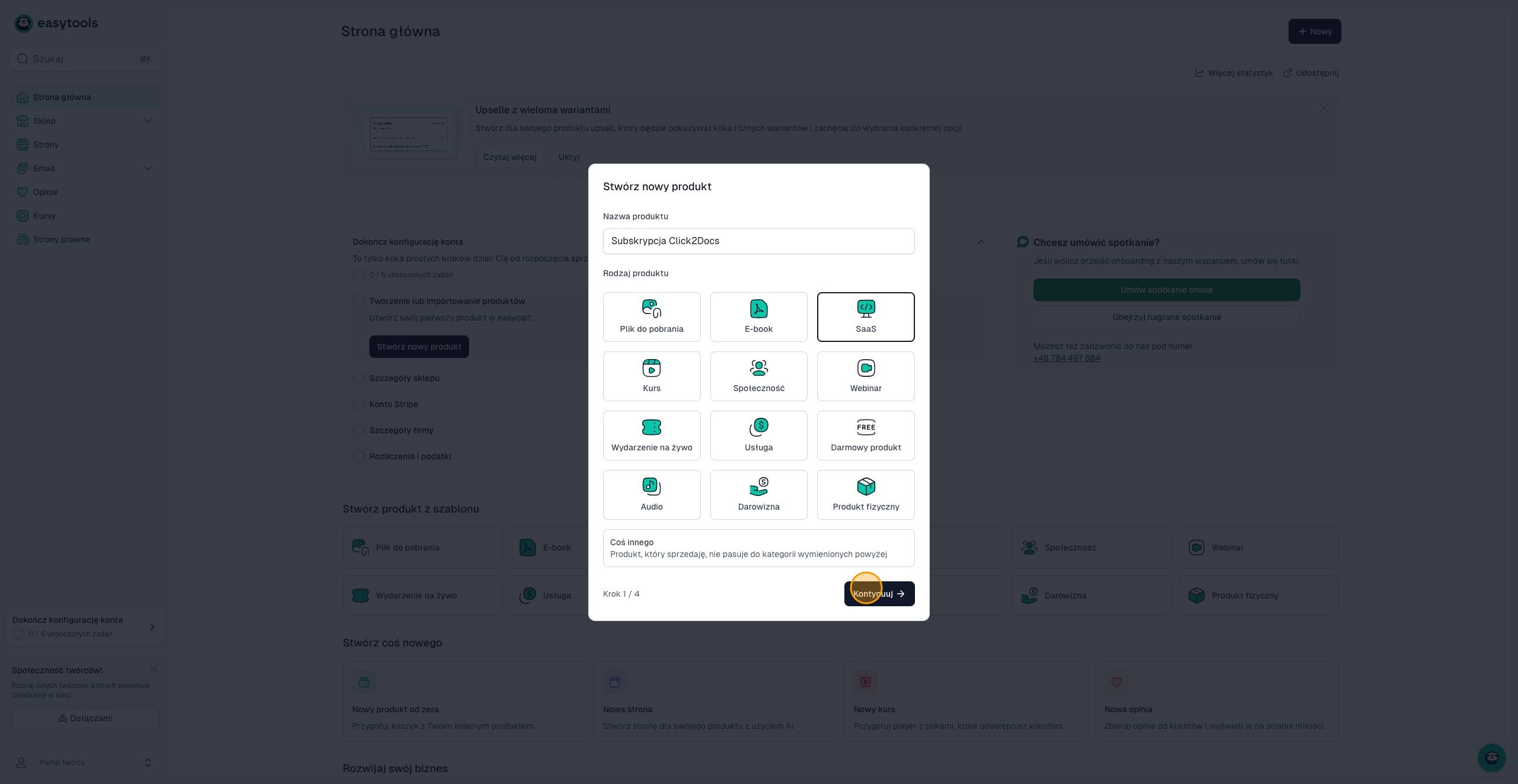The width and height of the screenshot is (1518, 784).
Task: Click the Nowy button at top
Action: [x=1315, y=31]
